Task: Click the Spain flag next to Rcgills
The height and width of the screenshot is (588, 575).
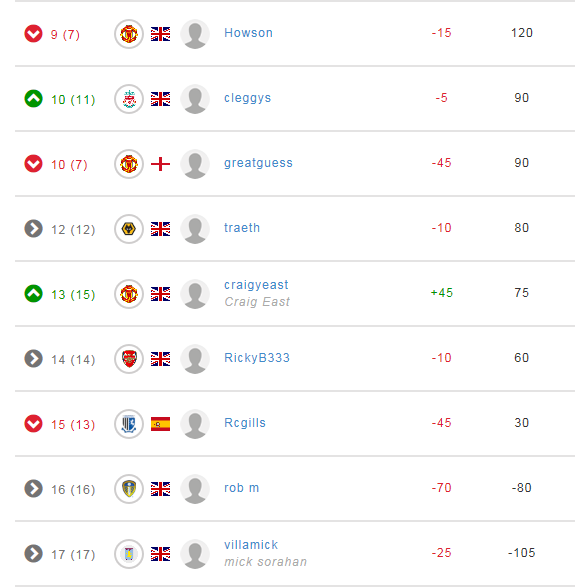Action: click(161, 424)
